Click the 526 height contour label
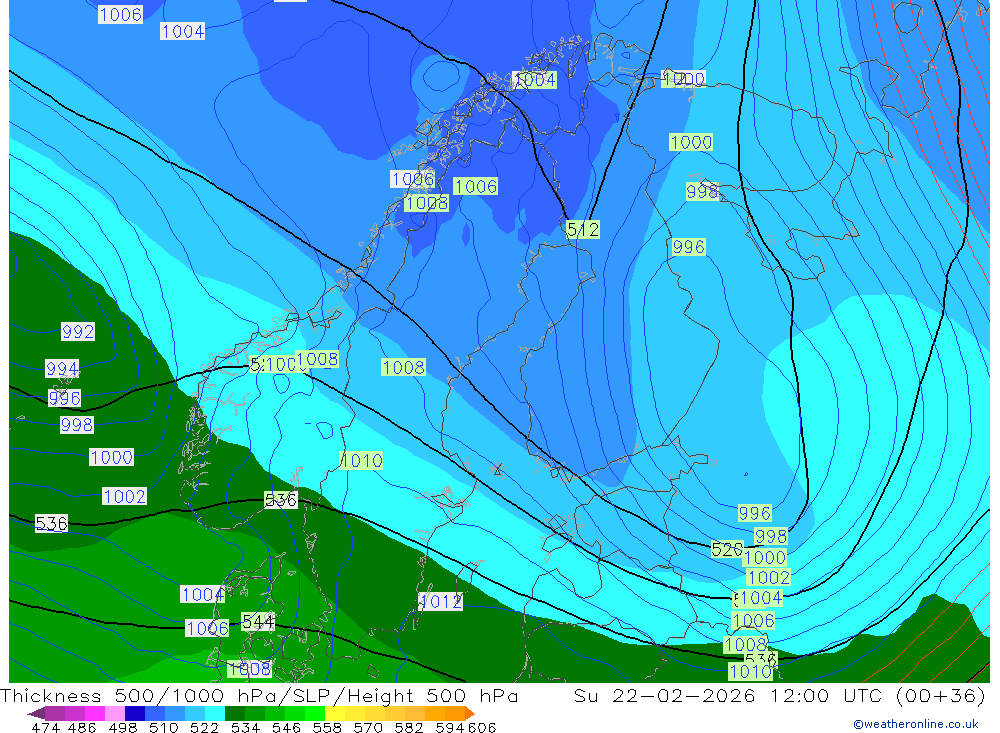This screenshot has width=1000, height=733. [x=727, y=549]
